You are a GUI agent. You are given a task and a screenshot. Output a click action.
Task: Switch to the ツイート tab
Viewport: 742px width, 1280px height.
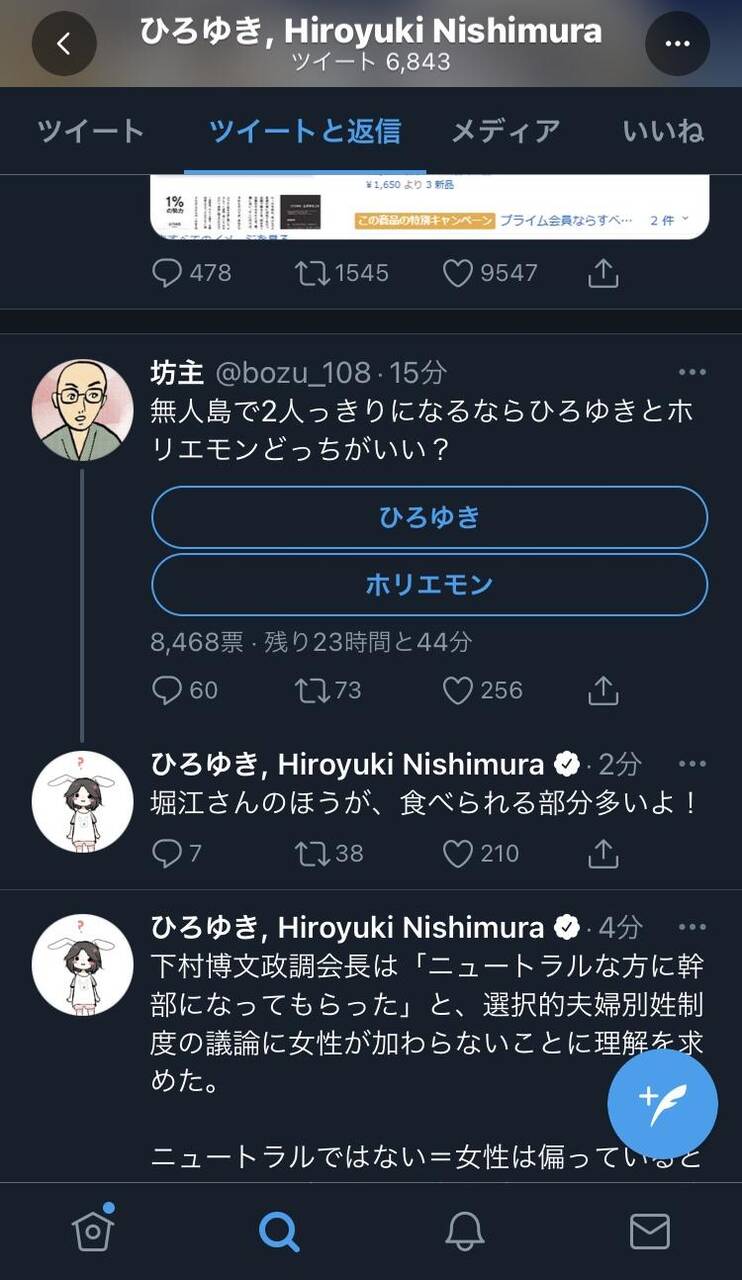(91, 131)
